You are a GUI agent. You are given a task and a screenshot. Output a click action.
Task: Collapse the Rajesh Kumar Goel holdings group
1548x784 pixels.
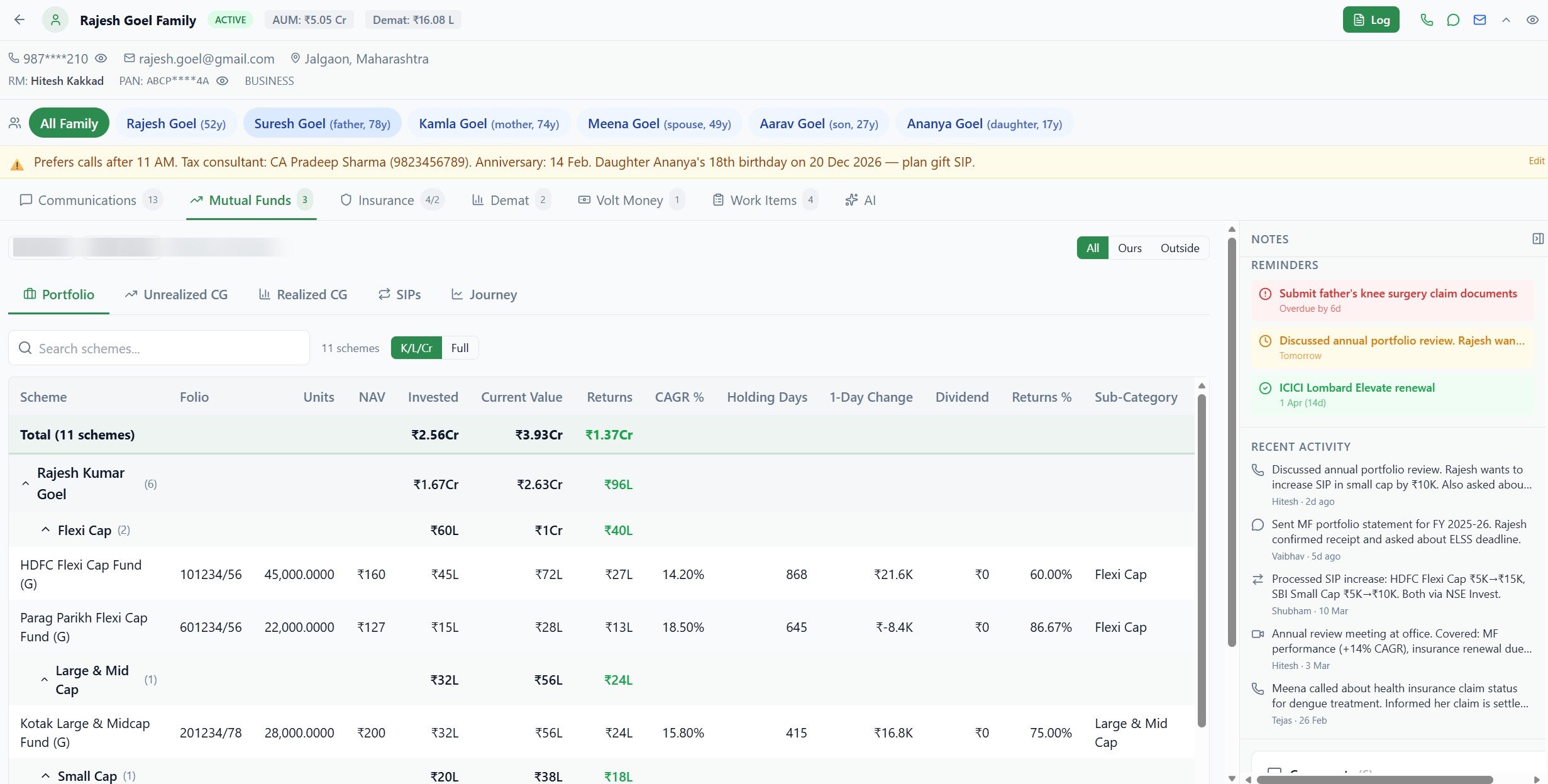25,483
